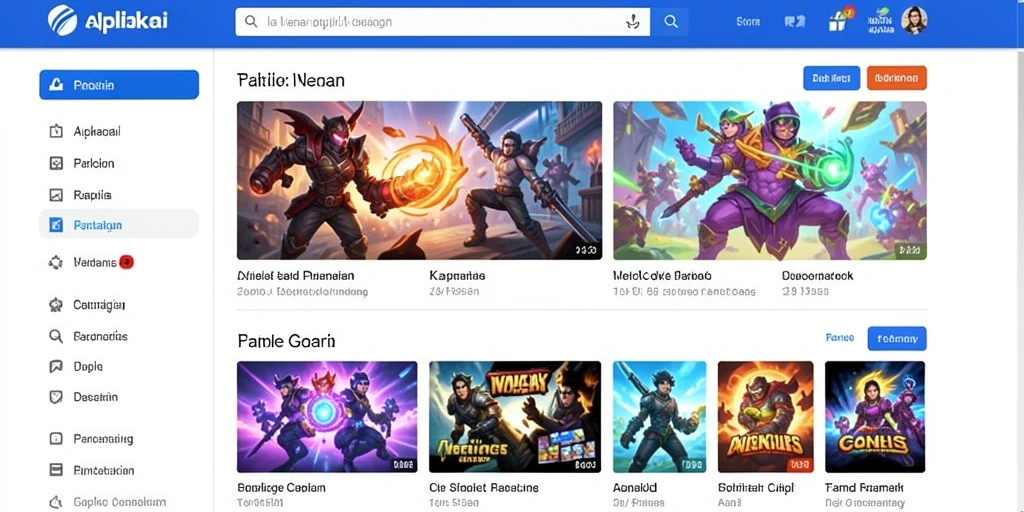Click the Paneo link in Pamle Goarn header
The width and height of the screenshot is (1024, 512).
[840, 338]
